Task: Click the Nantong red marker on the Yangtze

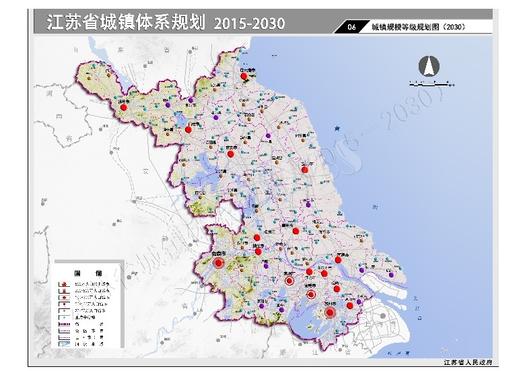Action: pyautogui.click(x=338, y=260)
